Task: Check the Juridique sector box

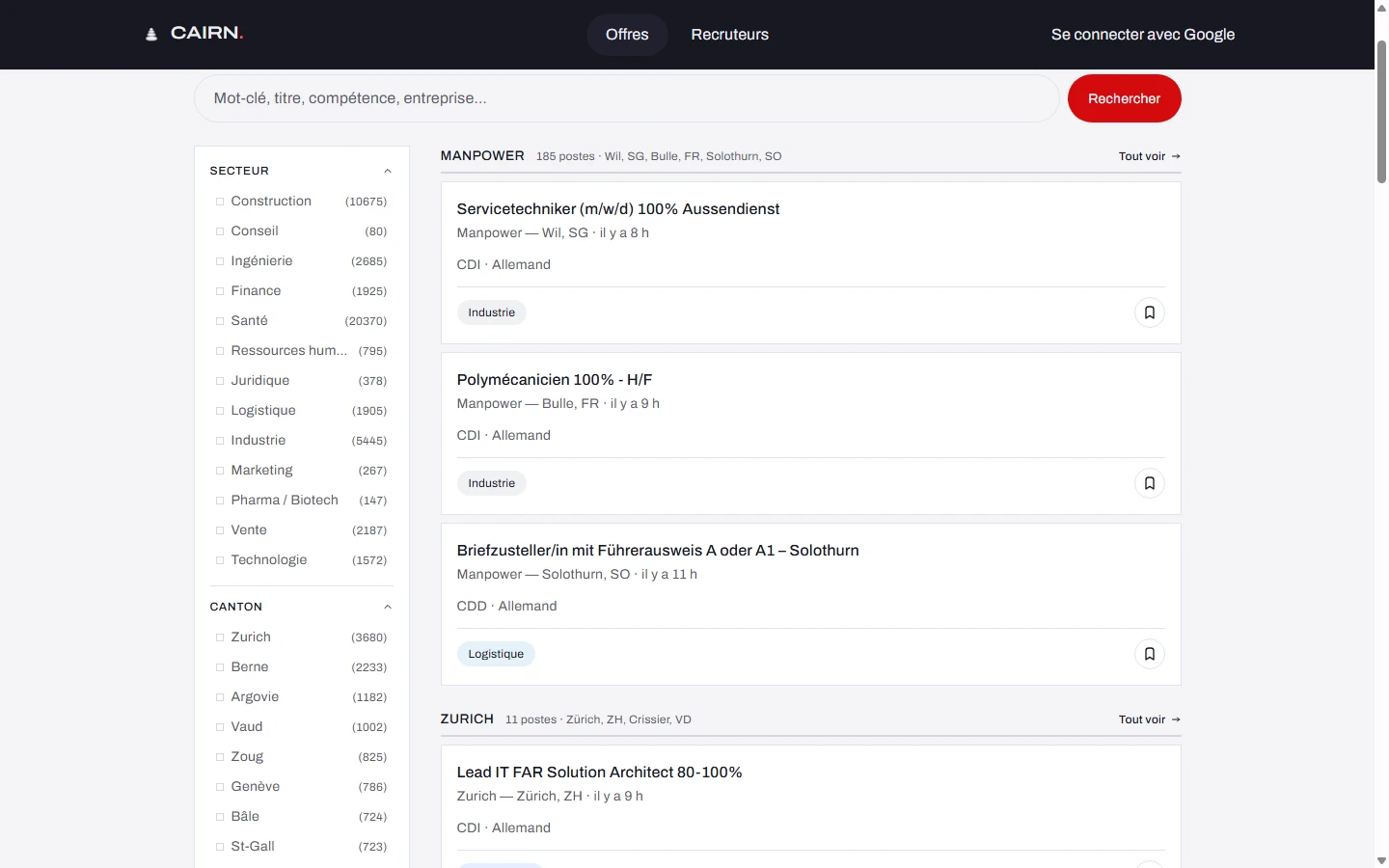Action: click(220, 381)
